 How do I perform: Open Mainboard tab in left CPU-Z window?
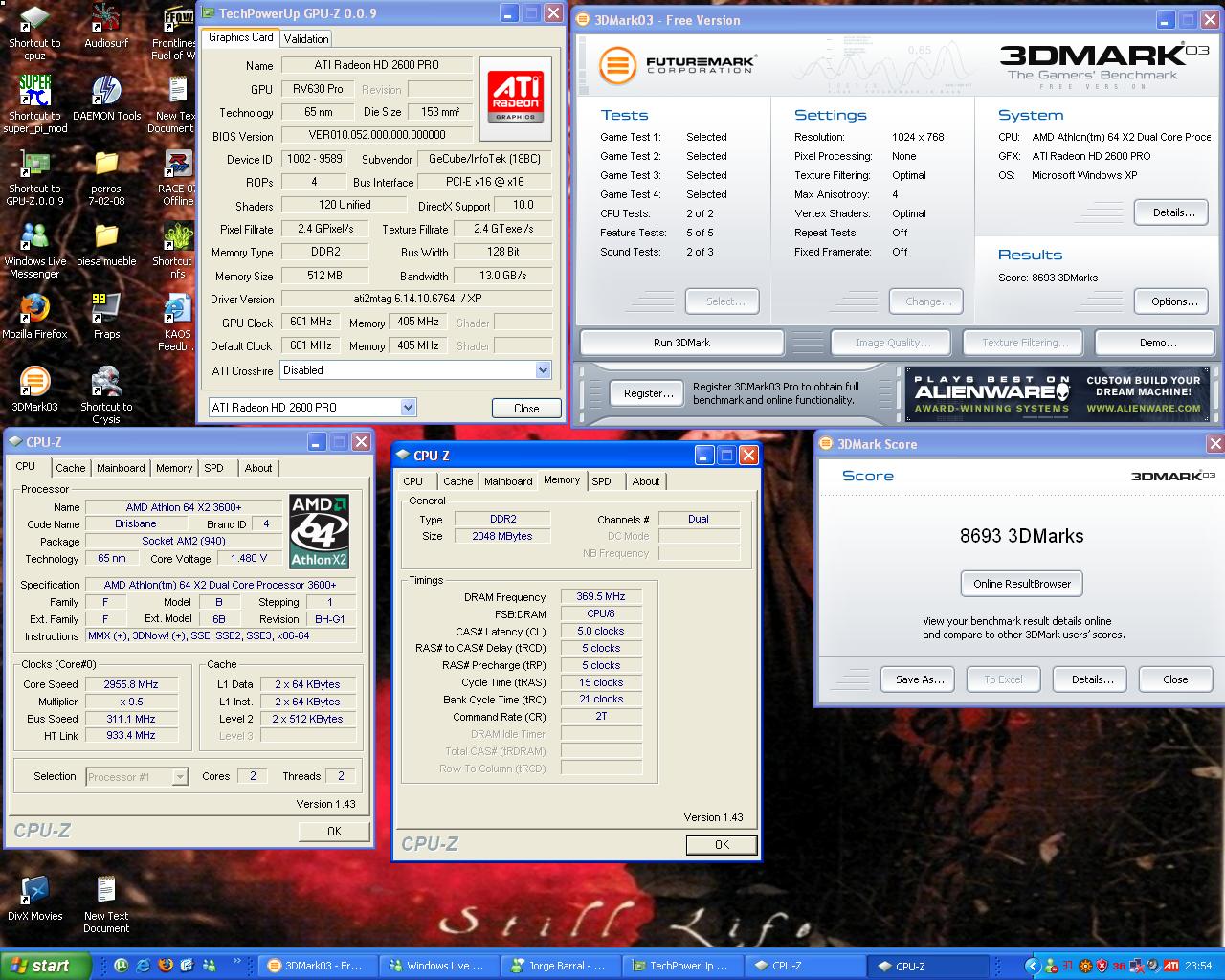pos(121,468)
